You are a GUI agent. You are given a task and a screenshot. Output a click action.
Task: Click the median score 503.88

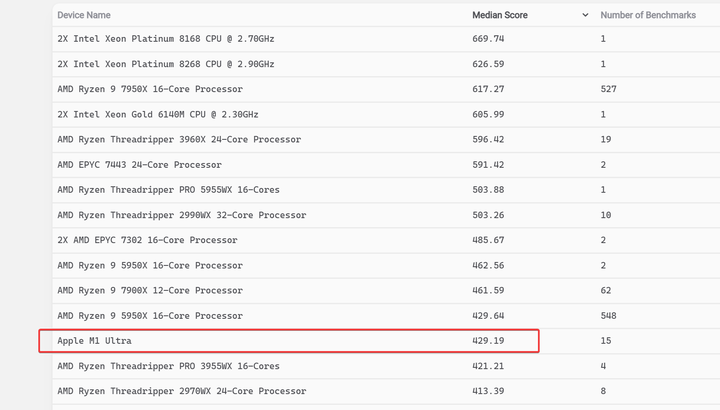click(x=488, y=190)
